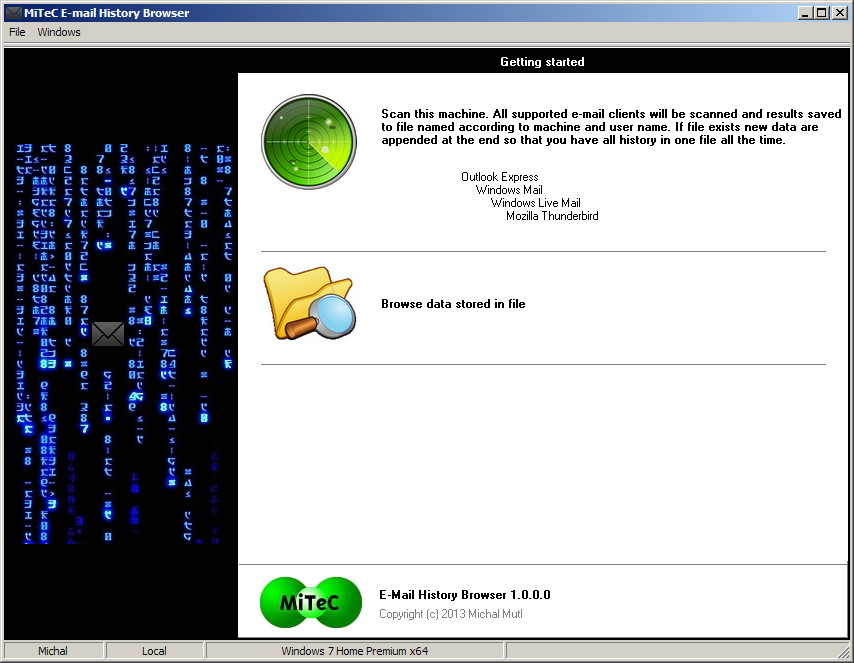Screen dimensions: 854x663
Task: Click "Mozilla Thunderbird" in client list
Action: (x=552, y=216)
